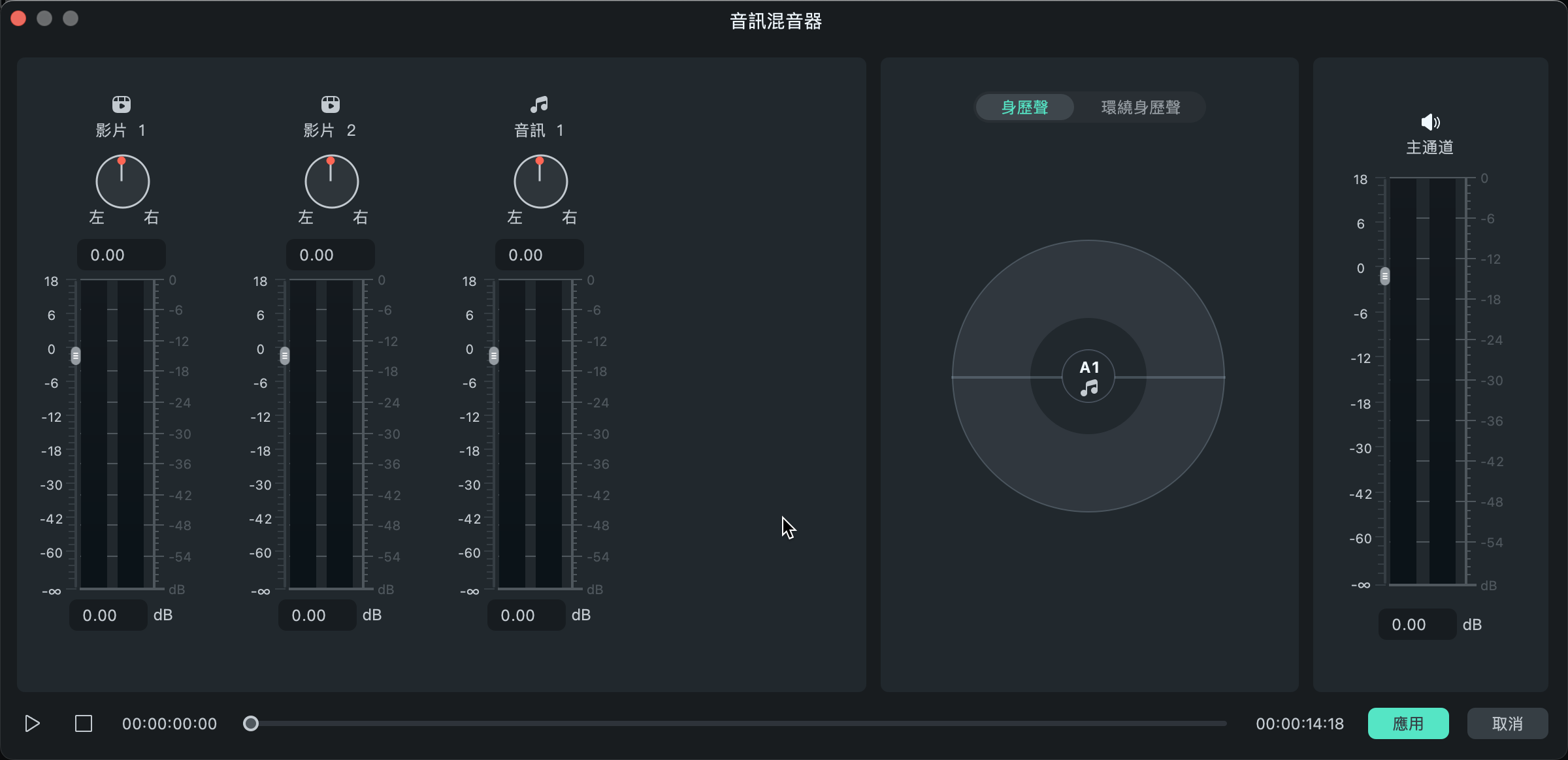The width and height of the screenshot is (1568, 760).
Task: Click the 主通道 speaker icon
Action: pyautogui.click(x=1430, y=122)
